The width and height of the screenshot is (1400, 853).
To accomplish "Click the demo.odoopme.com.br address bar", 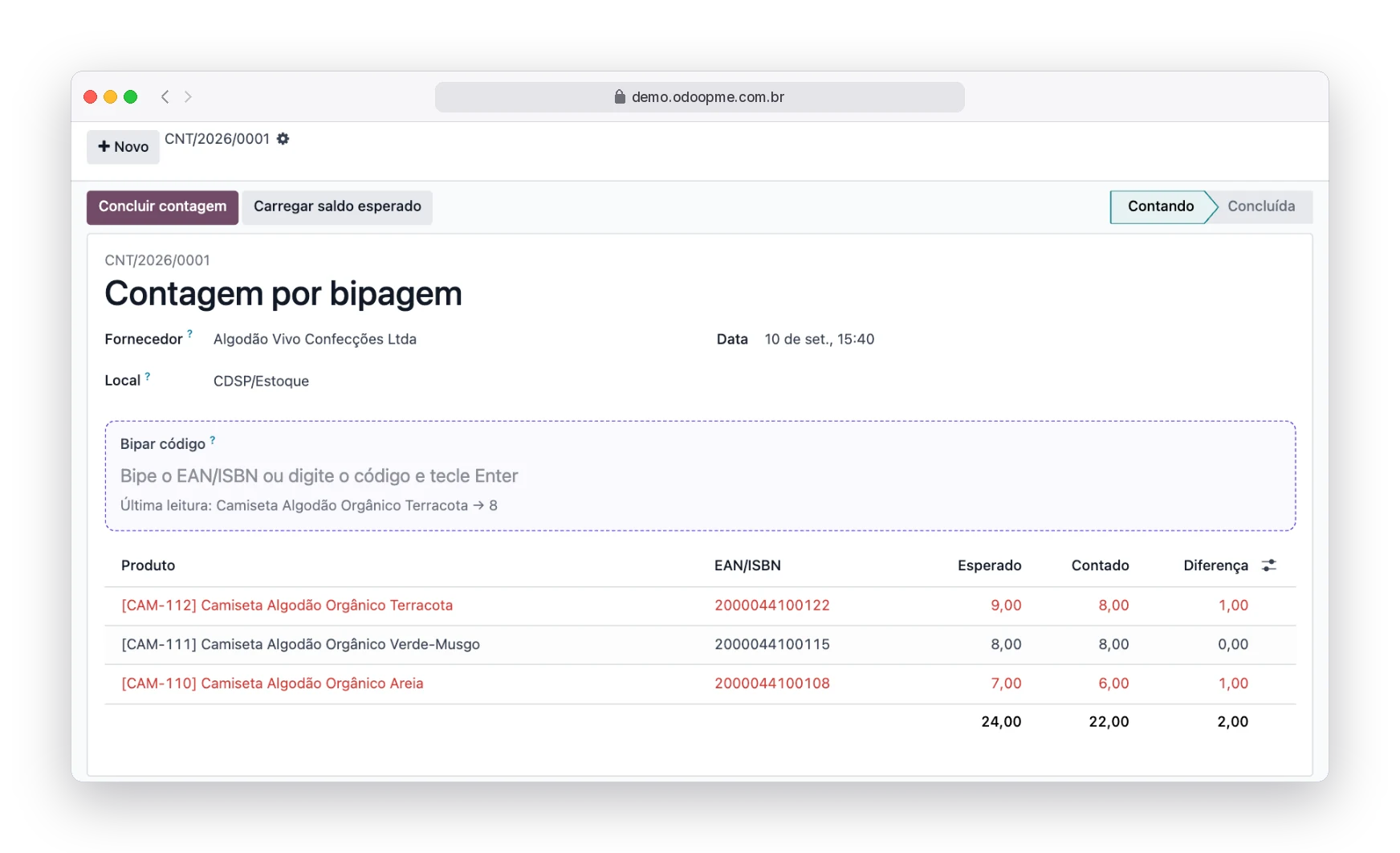I will pos(700,96).
